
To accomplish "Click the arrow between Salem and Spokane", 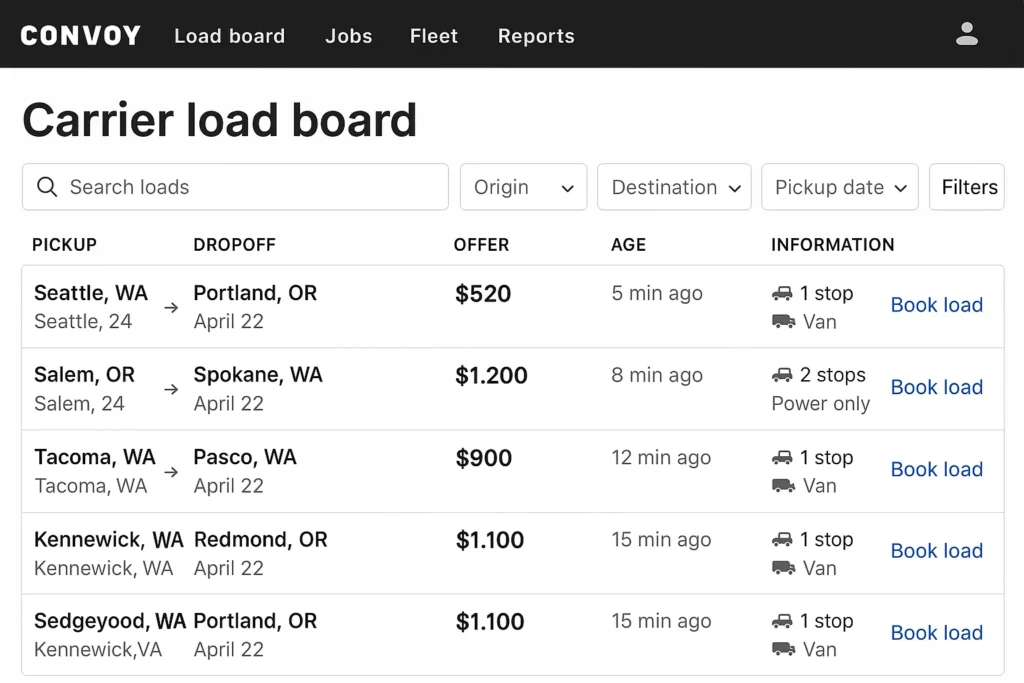I will (x=170, y=390).
